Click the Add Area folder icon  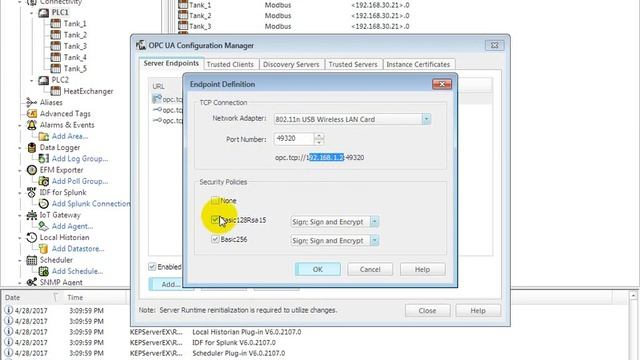point(44,136)
